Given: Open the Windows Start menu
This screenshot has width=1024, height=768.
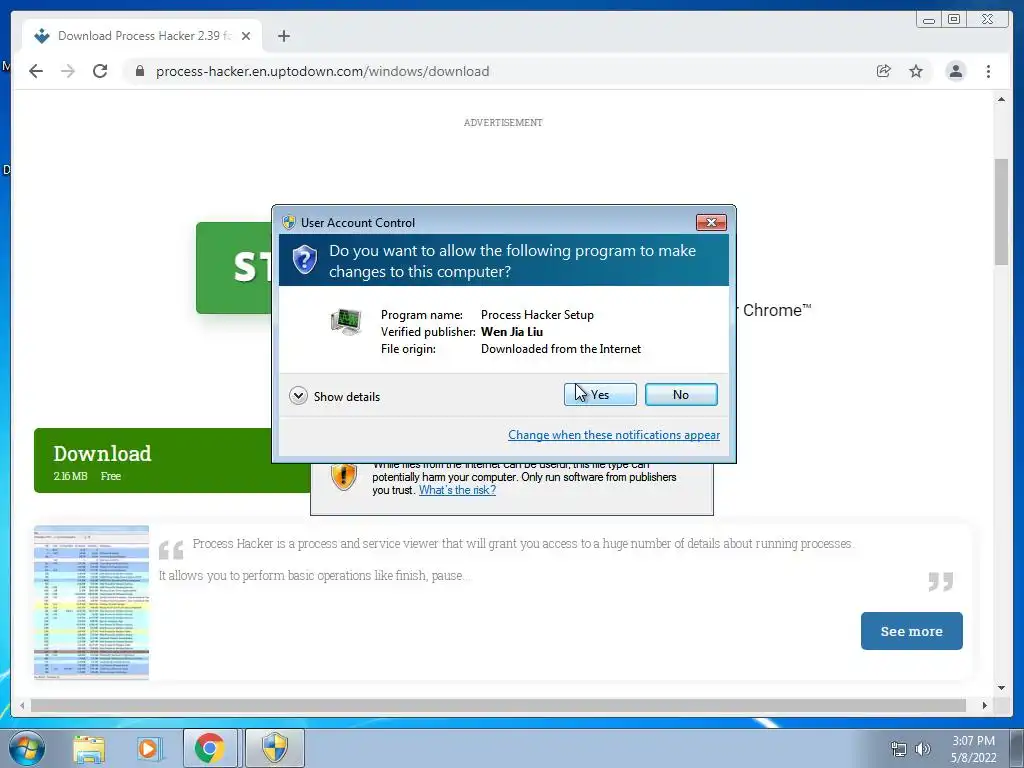Looking at the screenshot, I should (x=26, y=748).
